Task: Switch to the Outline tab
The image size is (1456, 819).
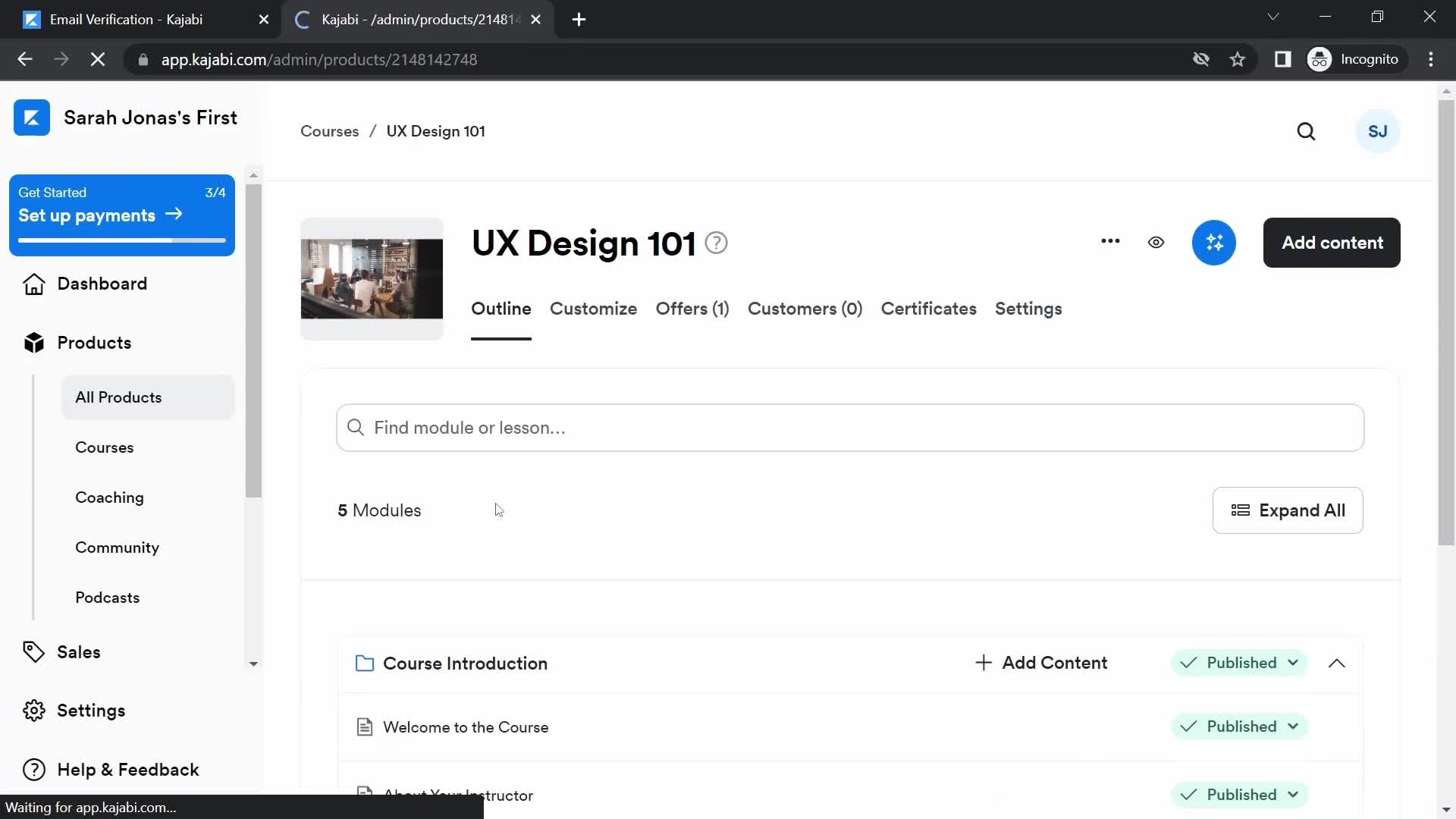Action: coord(501,309)
